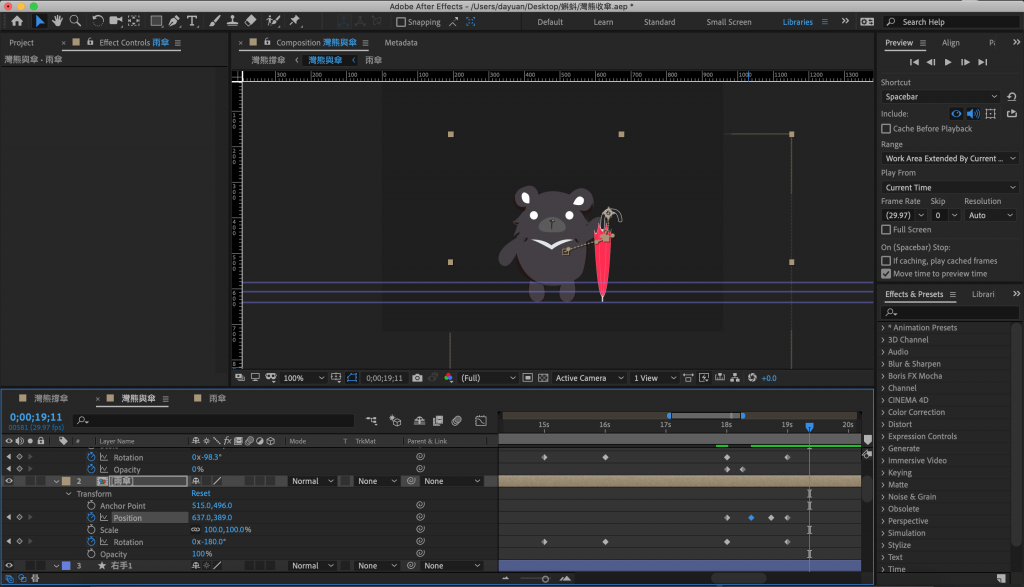Click the reset exposure icon
This screenshot has width=1024, height=587.
[752, 377]
